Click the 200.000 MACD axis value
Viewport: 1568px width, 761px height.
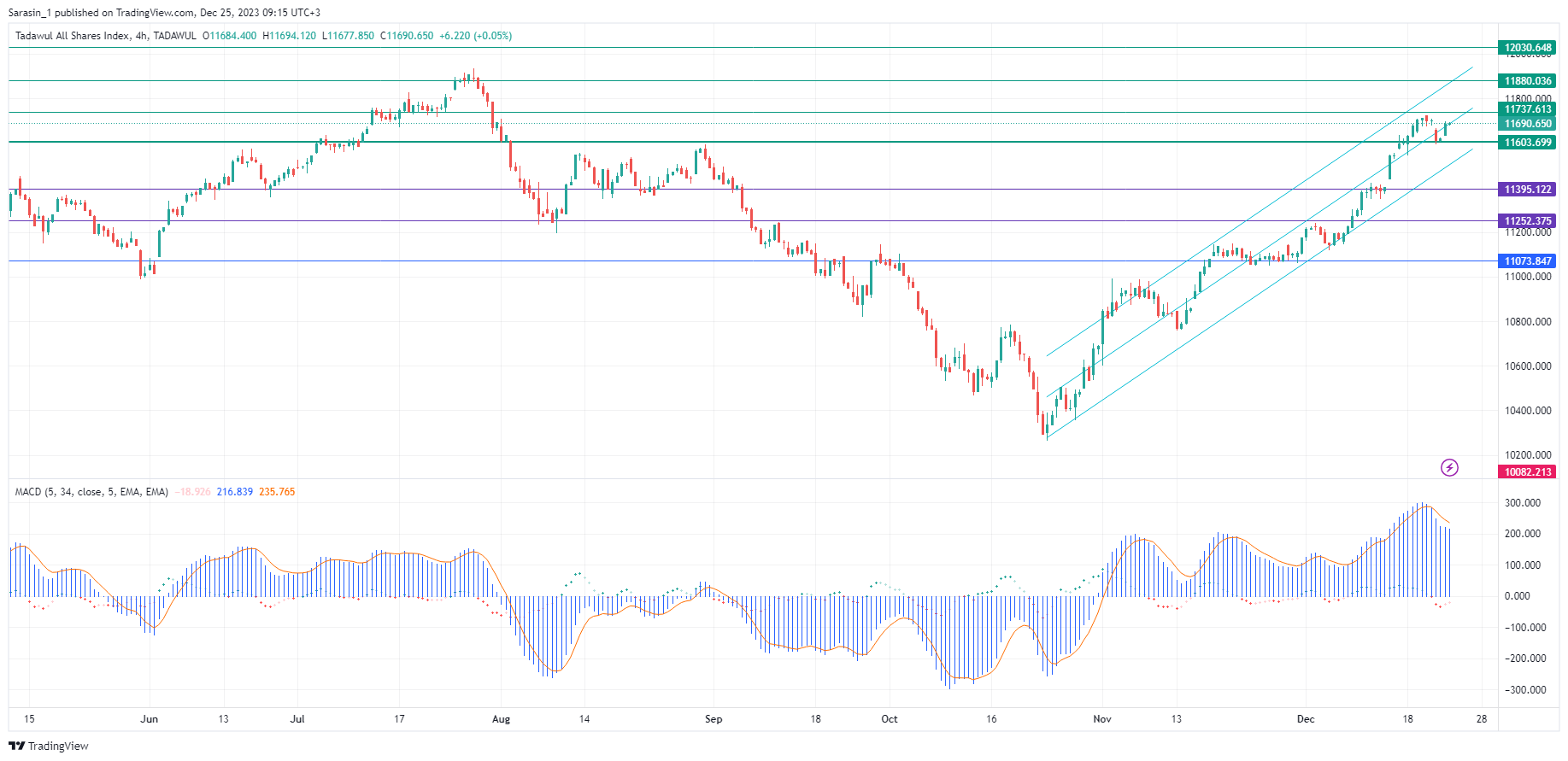pos(1523,534)
